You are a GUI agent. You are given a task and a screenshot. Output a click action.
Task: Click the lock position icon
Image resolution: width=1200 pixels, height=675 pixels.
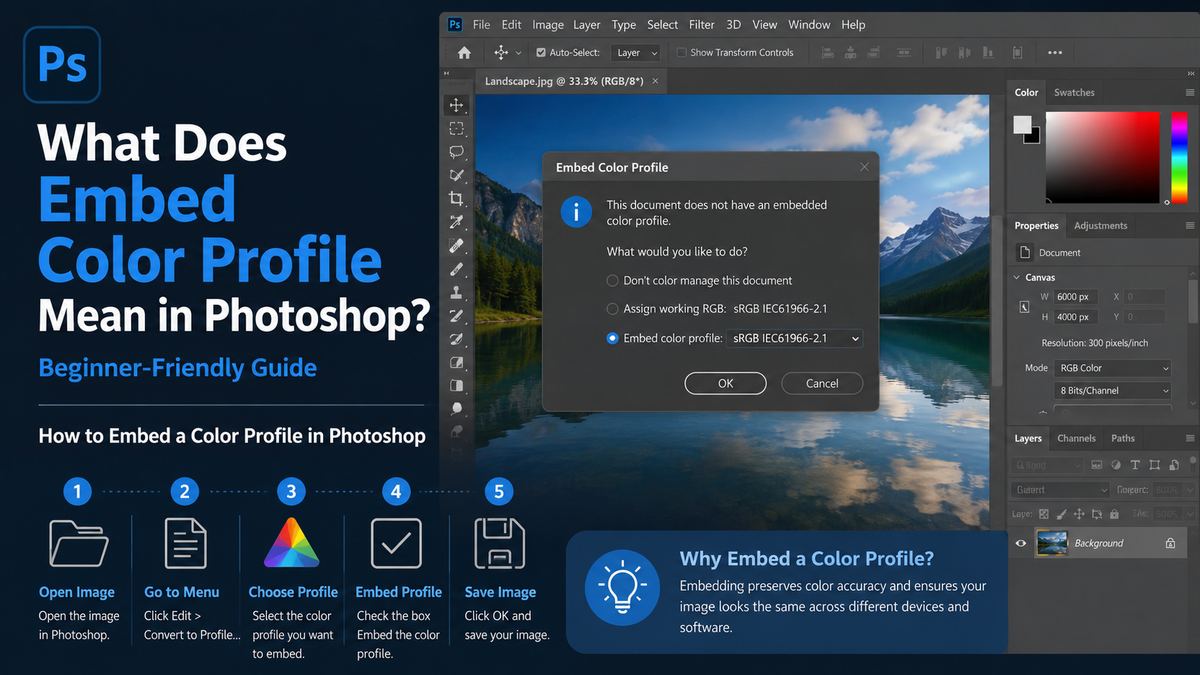1079,514
